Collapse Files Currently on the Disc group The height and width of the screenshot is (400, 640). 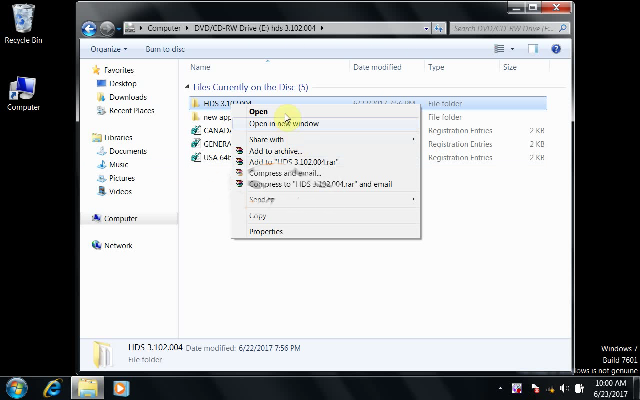click(x=187, y=87)
